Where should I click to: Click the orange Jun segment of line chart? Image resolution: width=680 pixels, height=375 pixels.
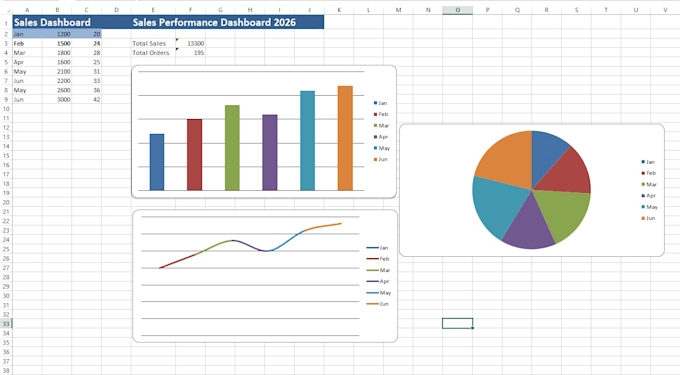pos(322,226)
